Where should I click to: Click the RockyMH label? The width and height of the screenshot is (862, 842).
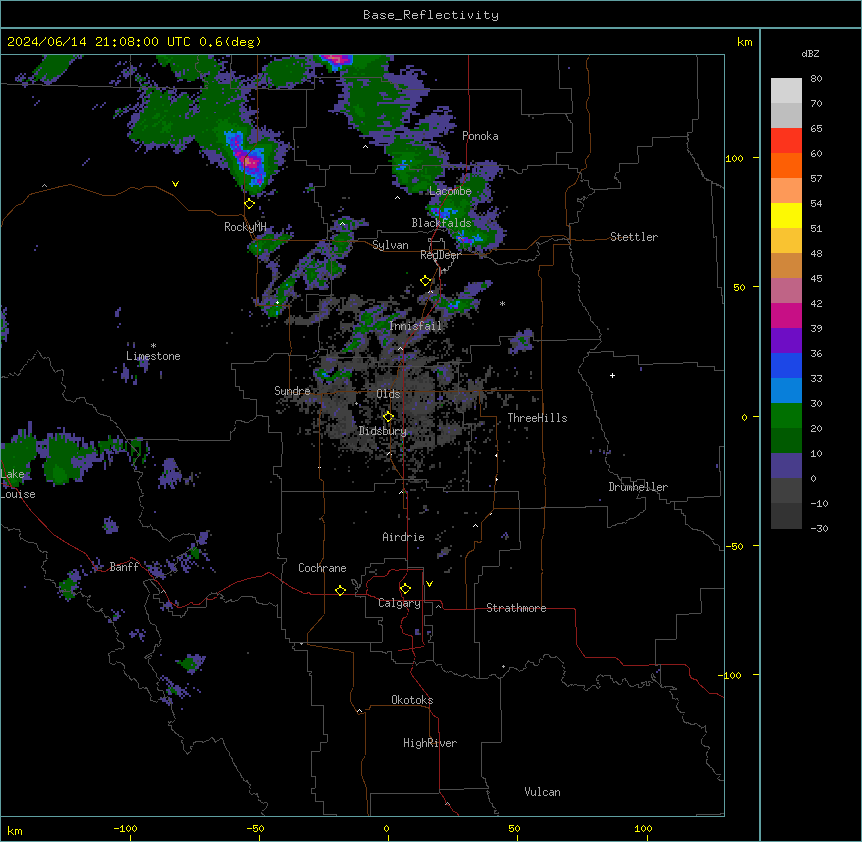245,227
